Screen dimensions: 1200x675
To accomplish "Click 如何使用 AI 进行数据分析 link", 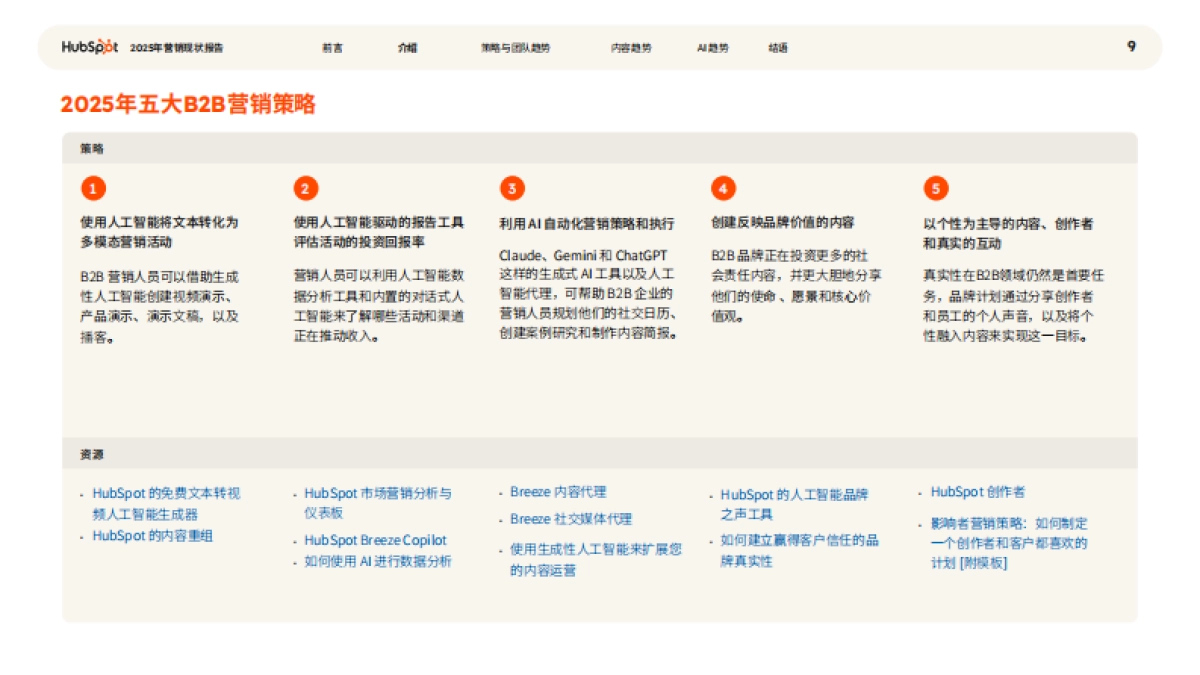I will pos(378,562).
